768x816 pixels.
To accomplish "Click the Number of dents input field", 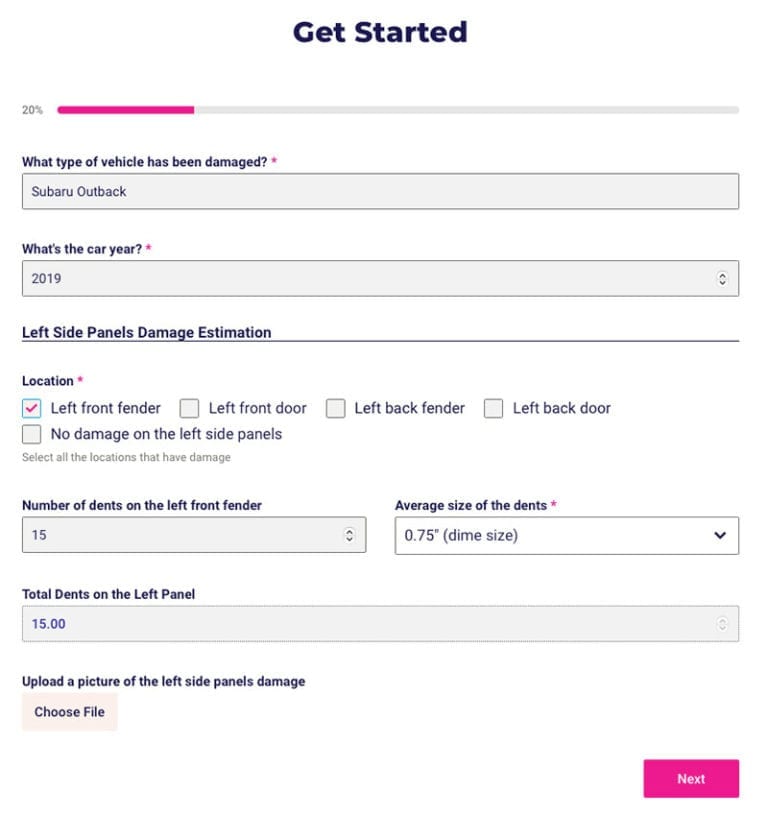I will coord(180,535).
